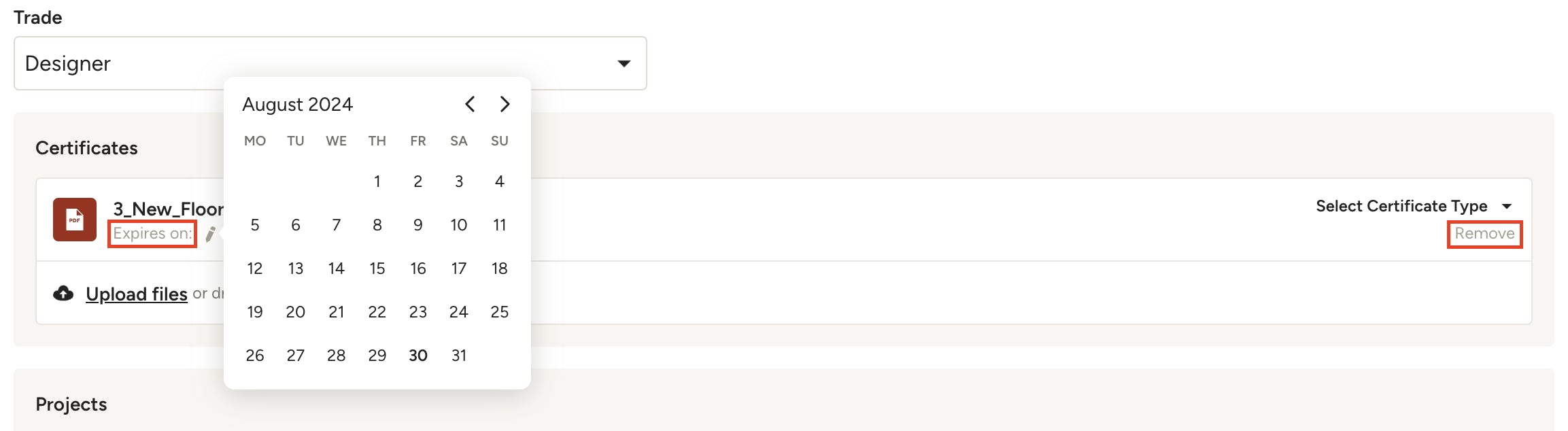Viewport: 1568px width, 431px height.
Task: Select August 4 in the calendar
Action: pos(500,182)
